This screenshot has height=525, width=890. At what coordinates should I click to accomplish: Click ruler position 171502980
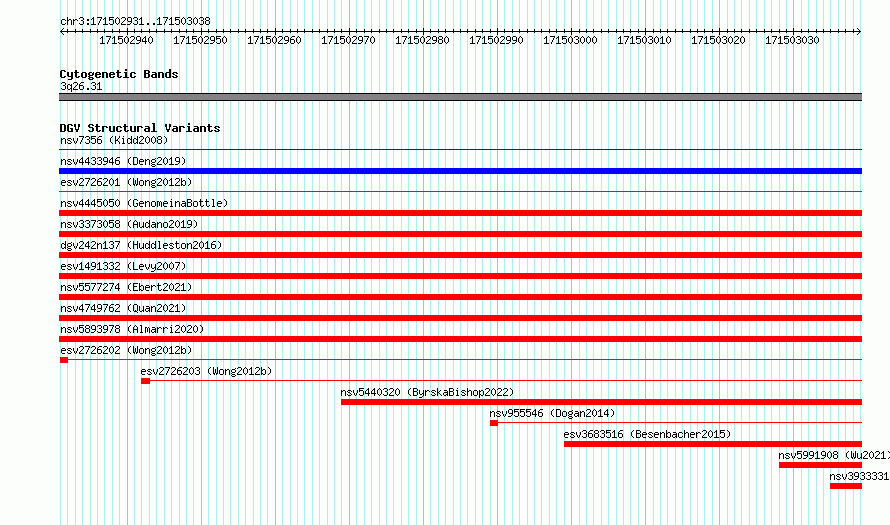pyautogui.click(x=422, y=40)
